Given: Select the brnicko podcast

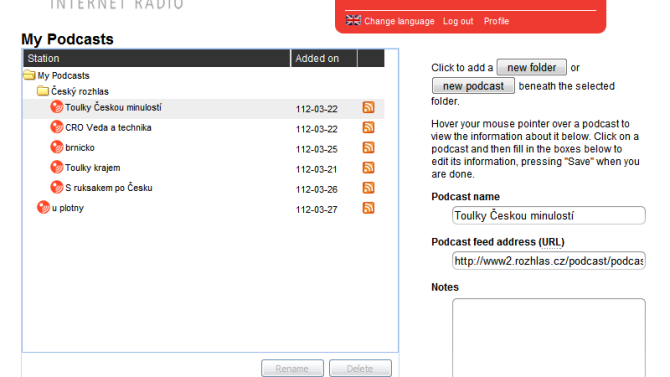Looking at the screenshot, I should pos(80,147).
